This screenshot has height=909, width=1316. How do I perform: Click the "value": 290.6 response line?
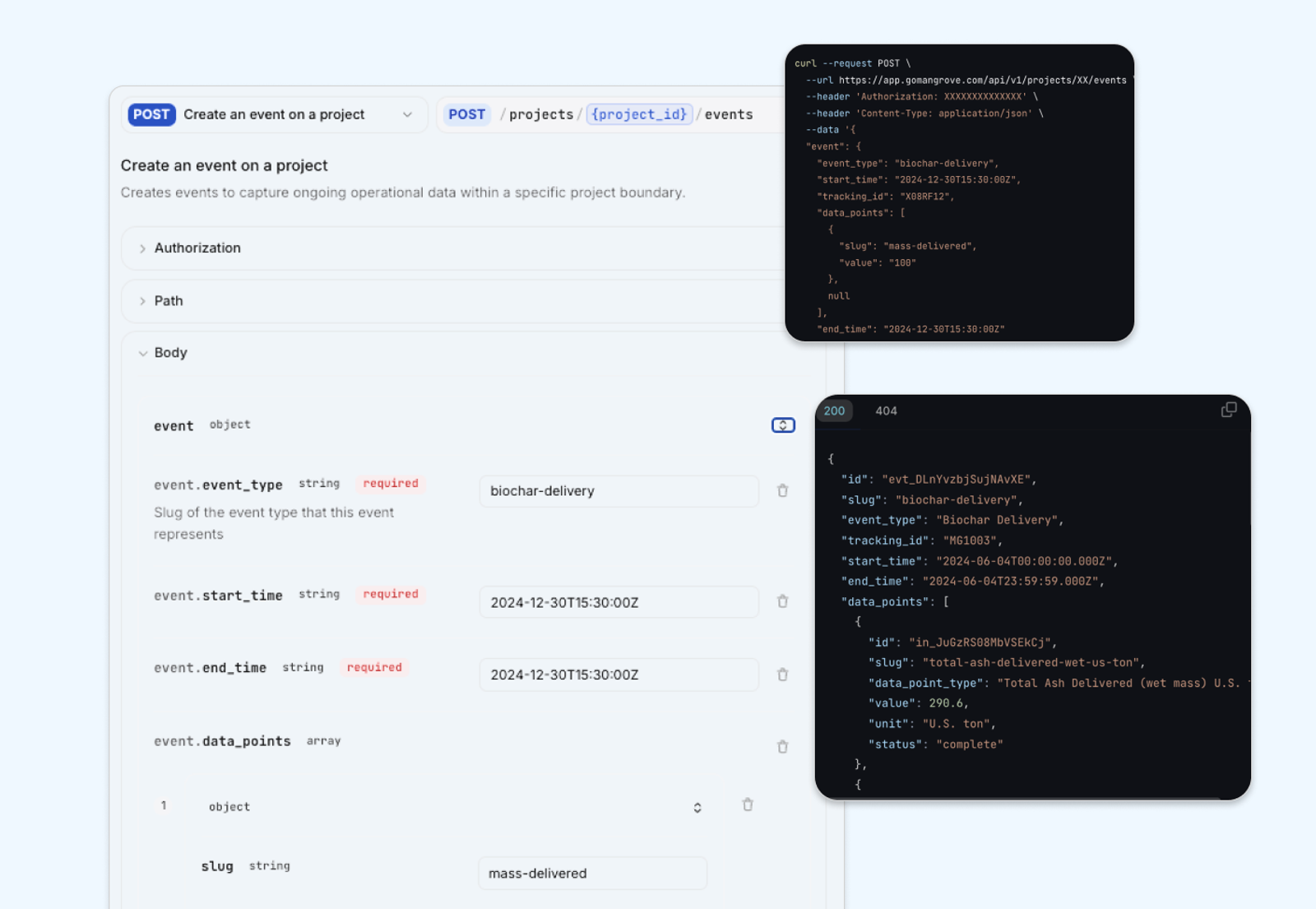[x=919, y=703]
